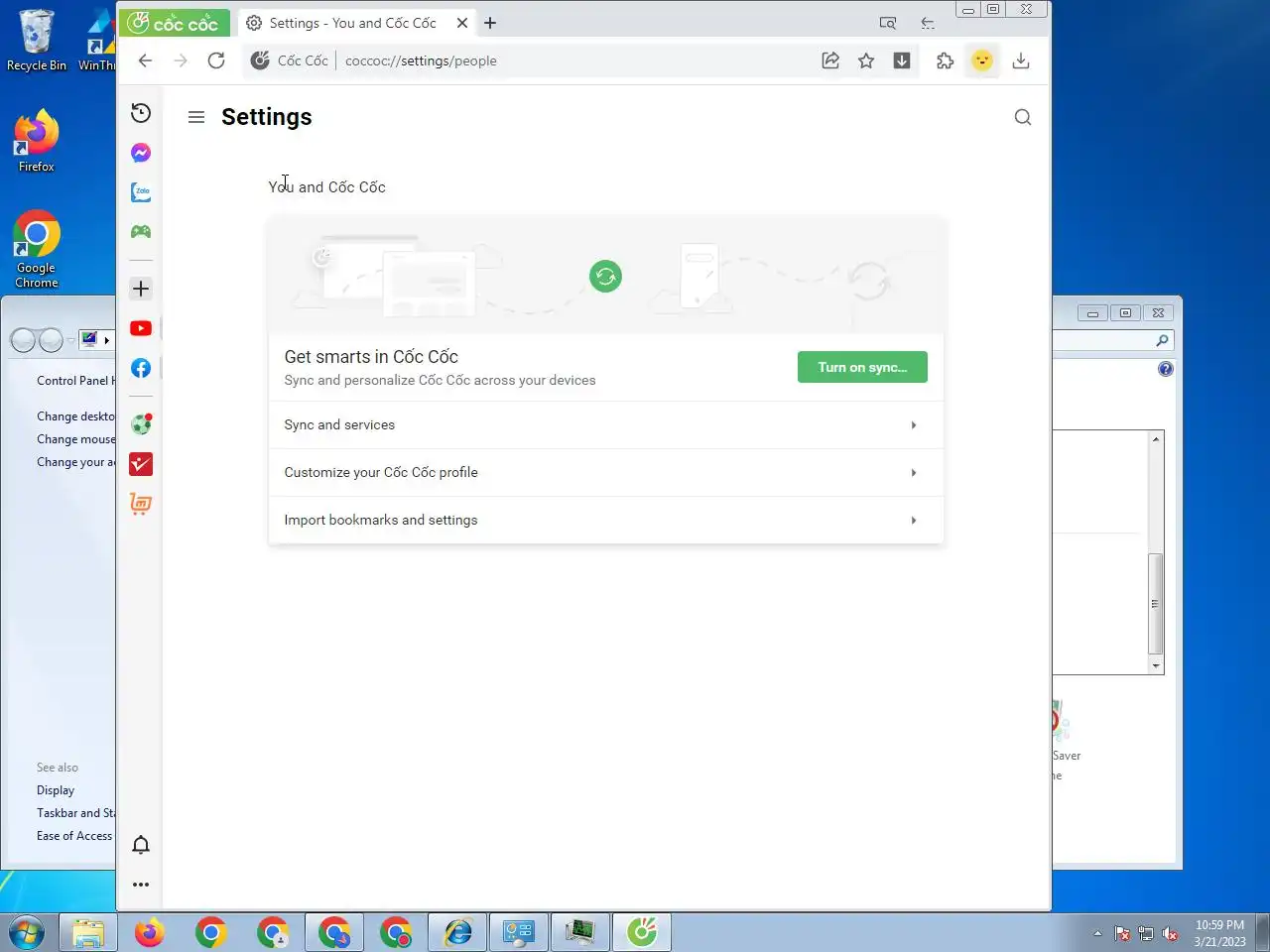Search settings with magnifier icon

(x=1023, y=117)
